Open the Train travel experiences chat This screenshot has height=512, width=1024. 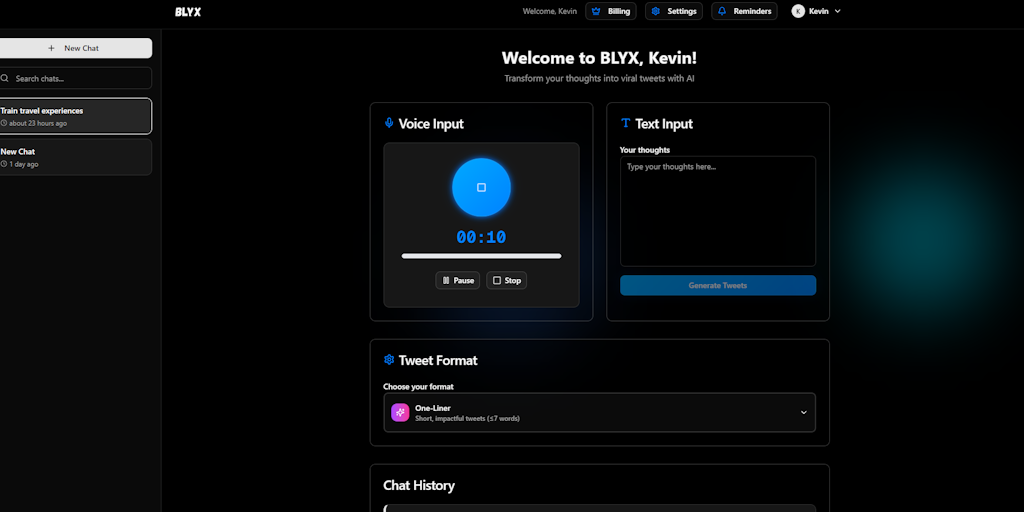pyautogui.click(x=76, y=116)
